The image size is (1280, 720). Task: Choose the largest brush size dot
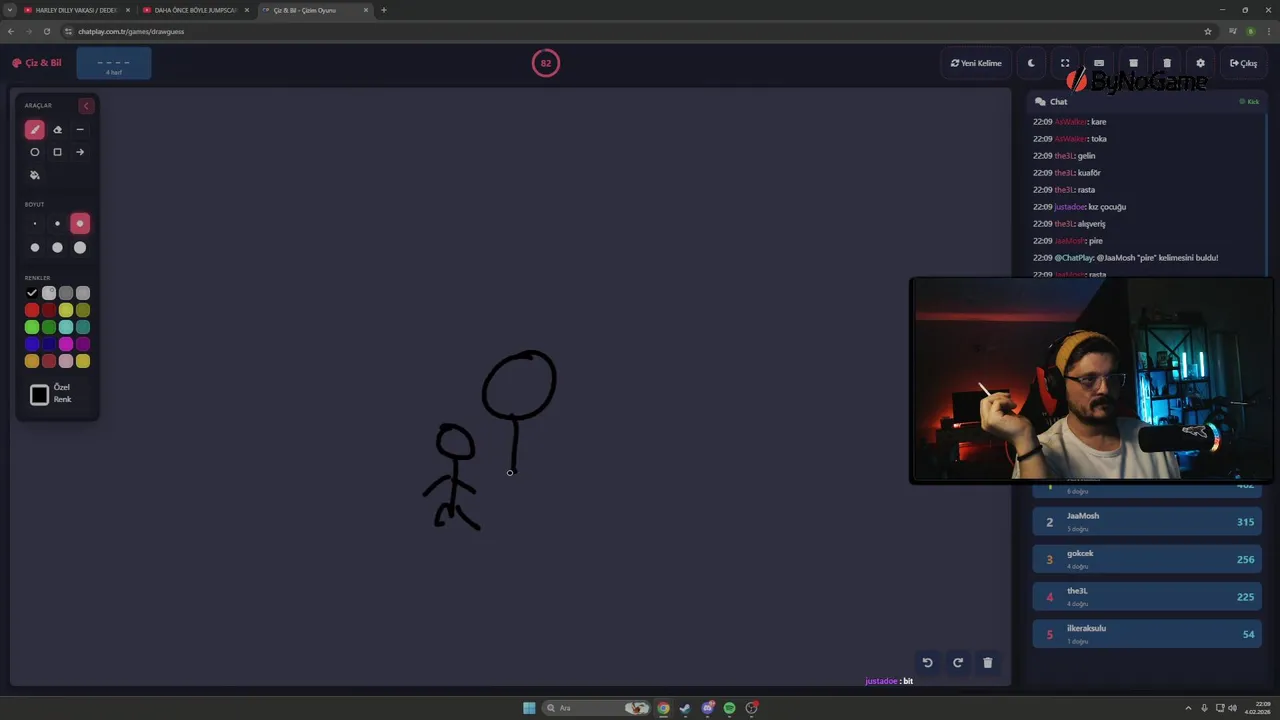tap(80, 247)
